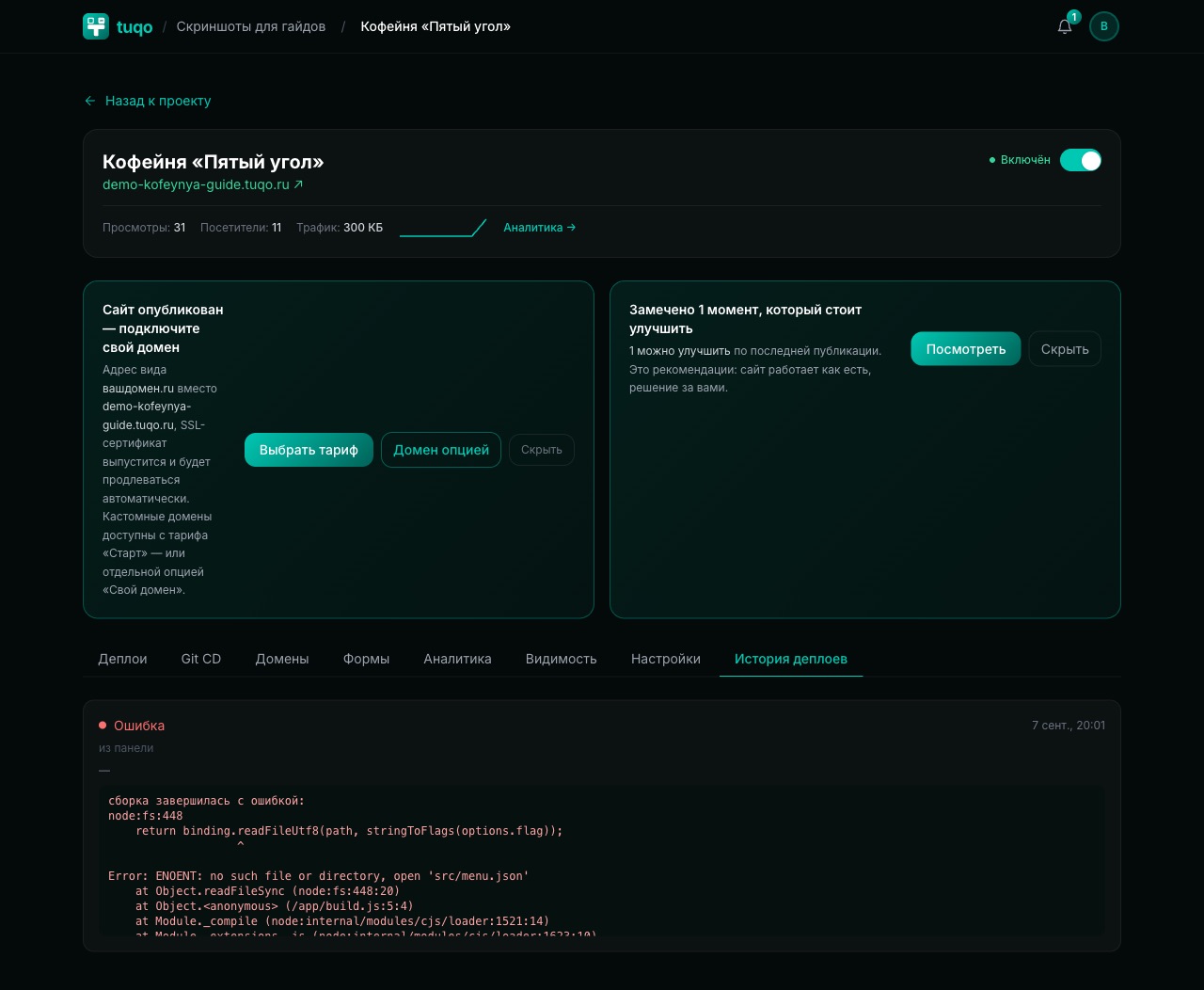Click the Сайт опубликован card heading
This screenshot has height=990, width=1204.
coord(163,328)
